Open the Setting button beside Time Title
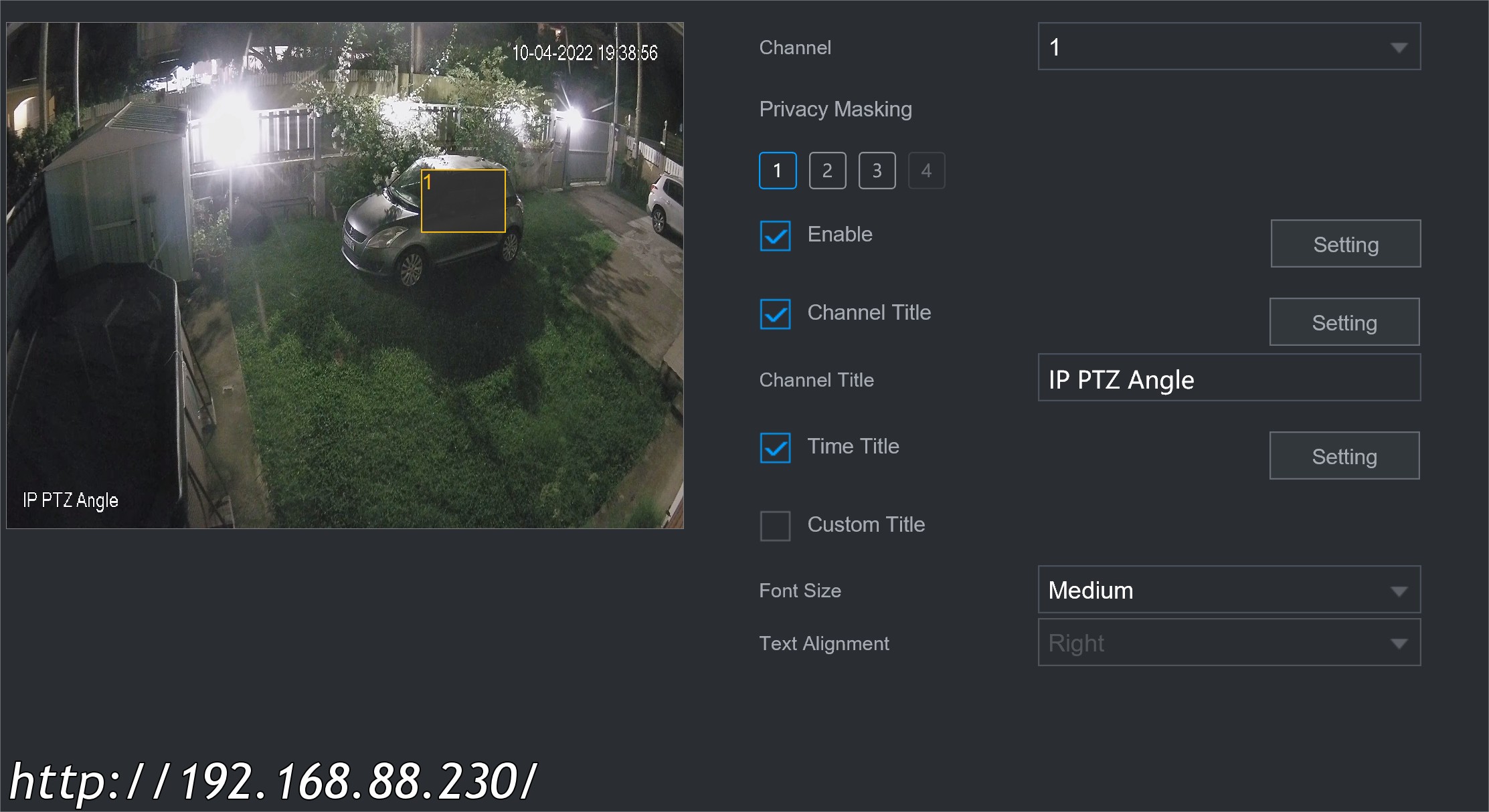This screenshot has height=812, width=1489. tap(1344, 455)
